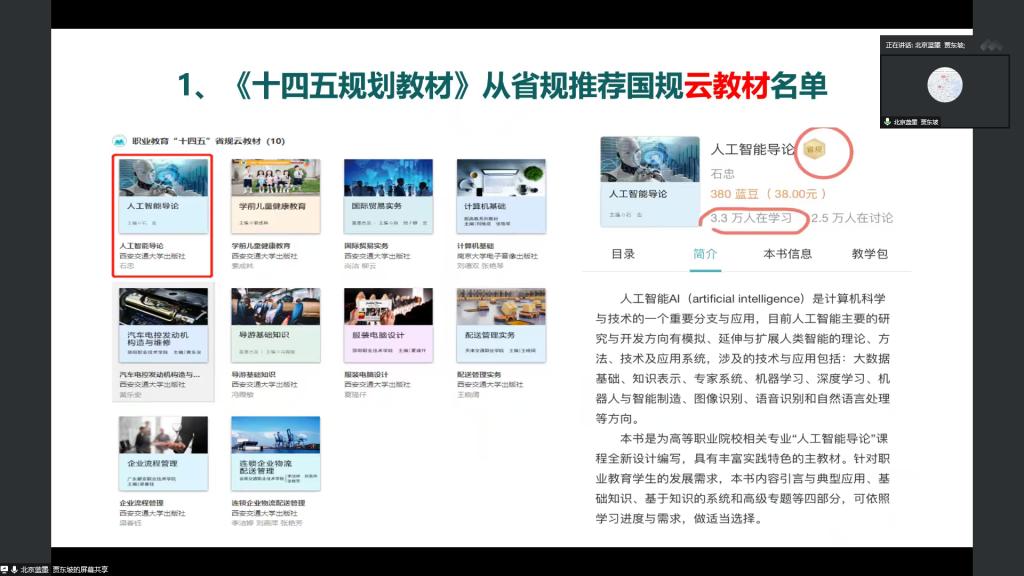The image size is (1024, 576).
Task: Switch to the 简介 tab
Action: coord(705,254)
